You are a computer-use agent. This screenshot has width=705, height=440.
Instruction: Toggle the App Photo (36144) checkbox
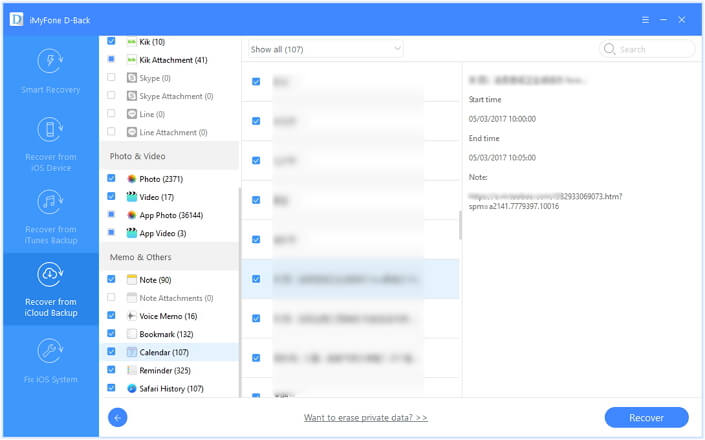111,214
